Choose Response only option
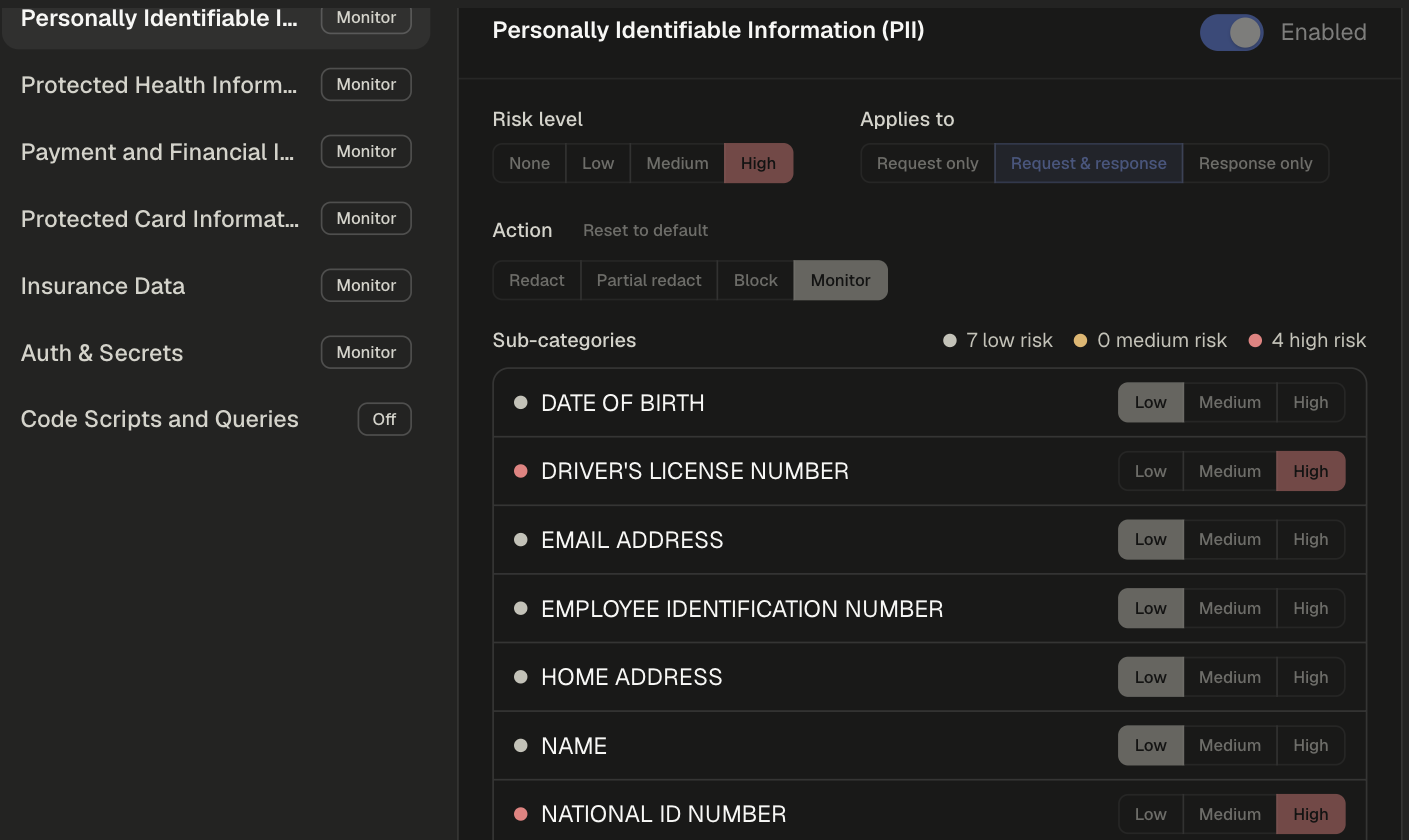 [x=1255, y=163]
